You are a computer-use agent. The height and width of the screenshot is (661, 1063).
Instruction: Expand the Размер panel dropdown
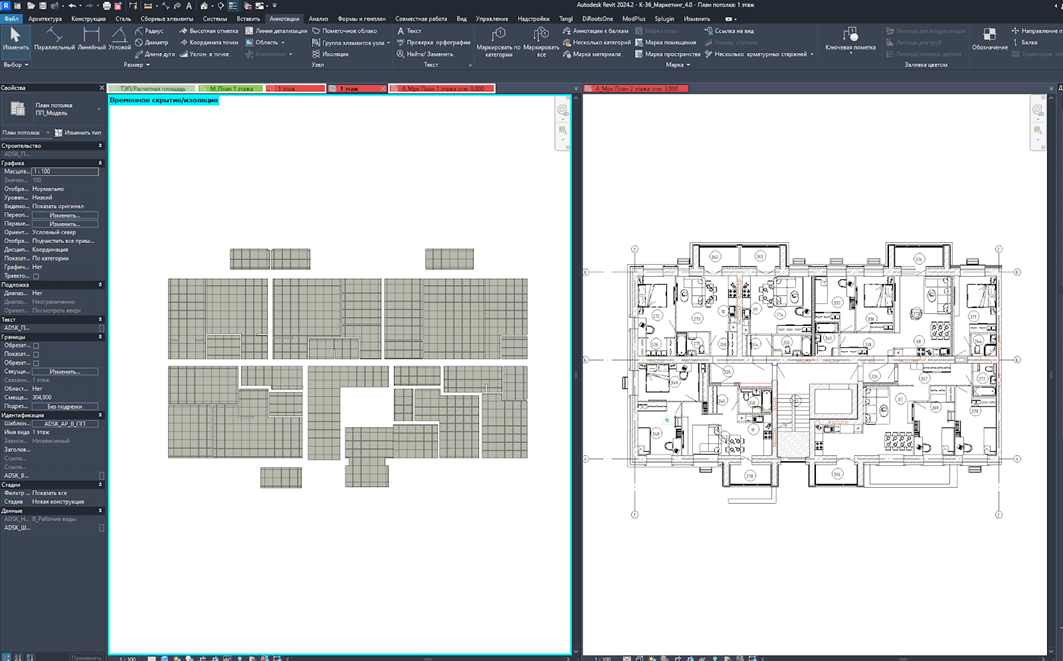tap(136, 65)
